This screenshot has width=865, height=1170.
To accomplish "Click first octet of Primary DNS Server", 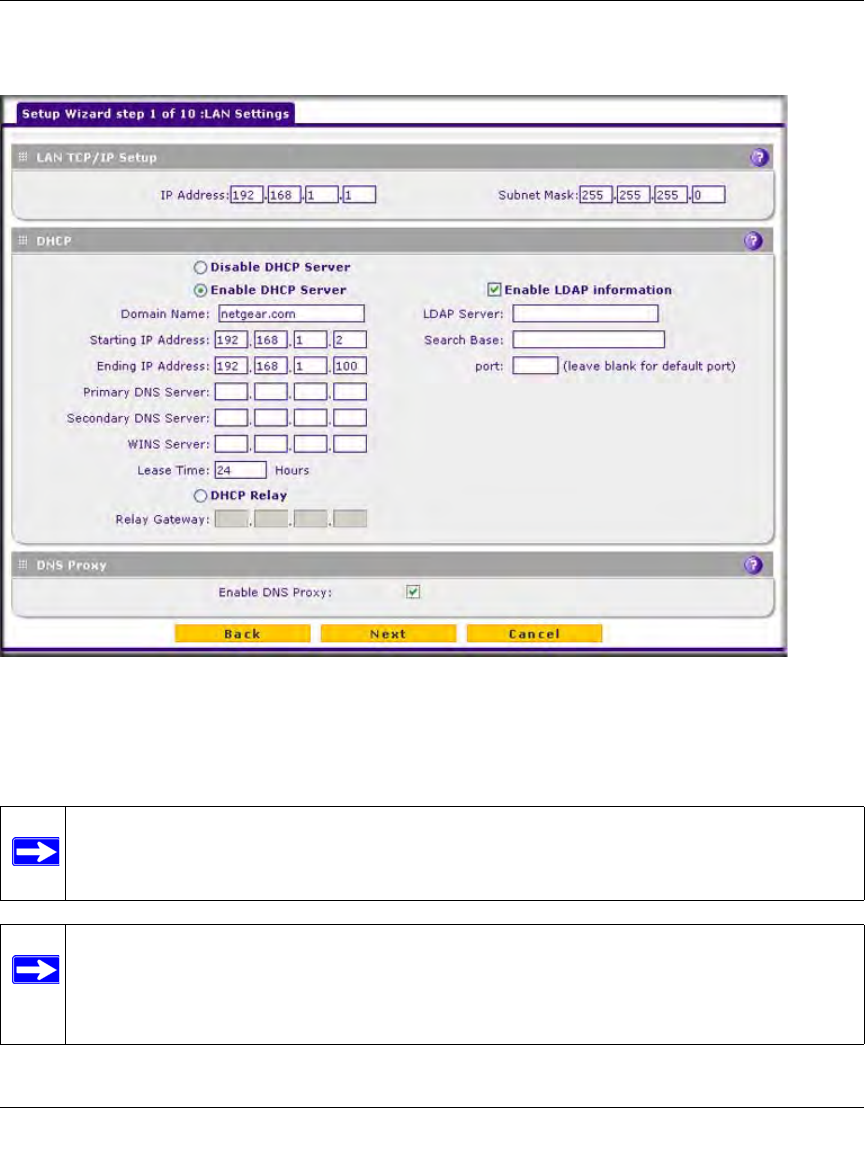I will (231, 392).
